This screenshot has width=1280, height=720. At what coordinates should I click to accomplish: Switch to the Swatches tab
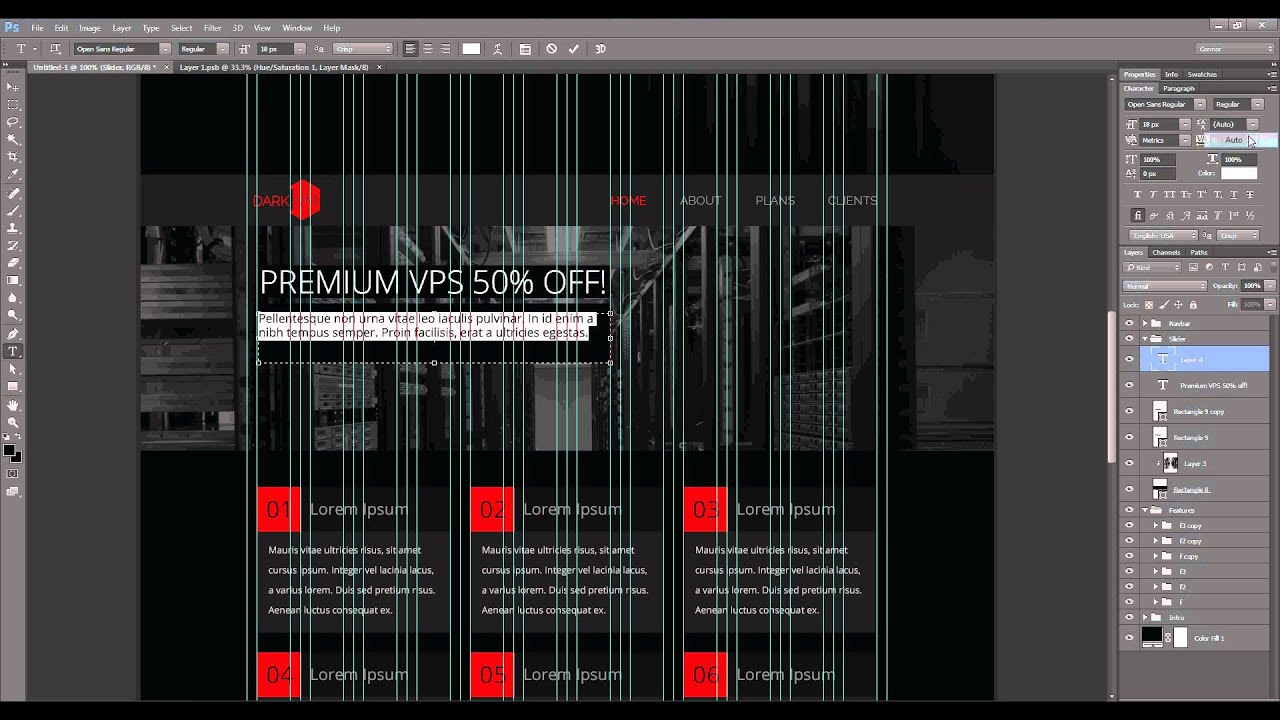pyautogui.click(x=1202, y=74)
